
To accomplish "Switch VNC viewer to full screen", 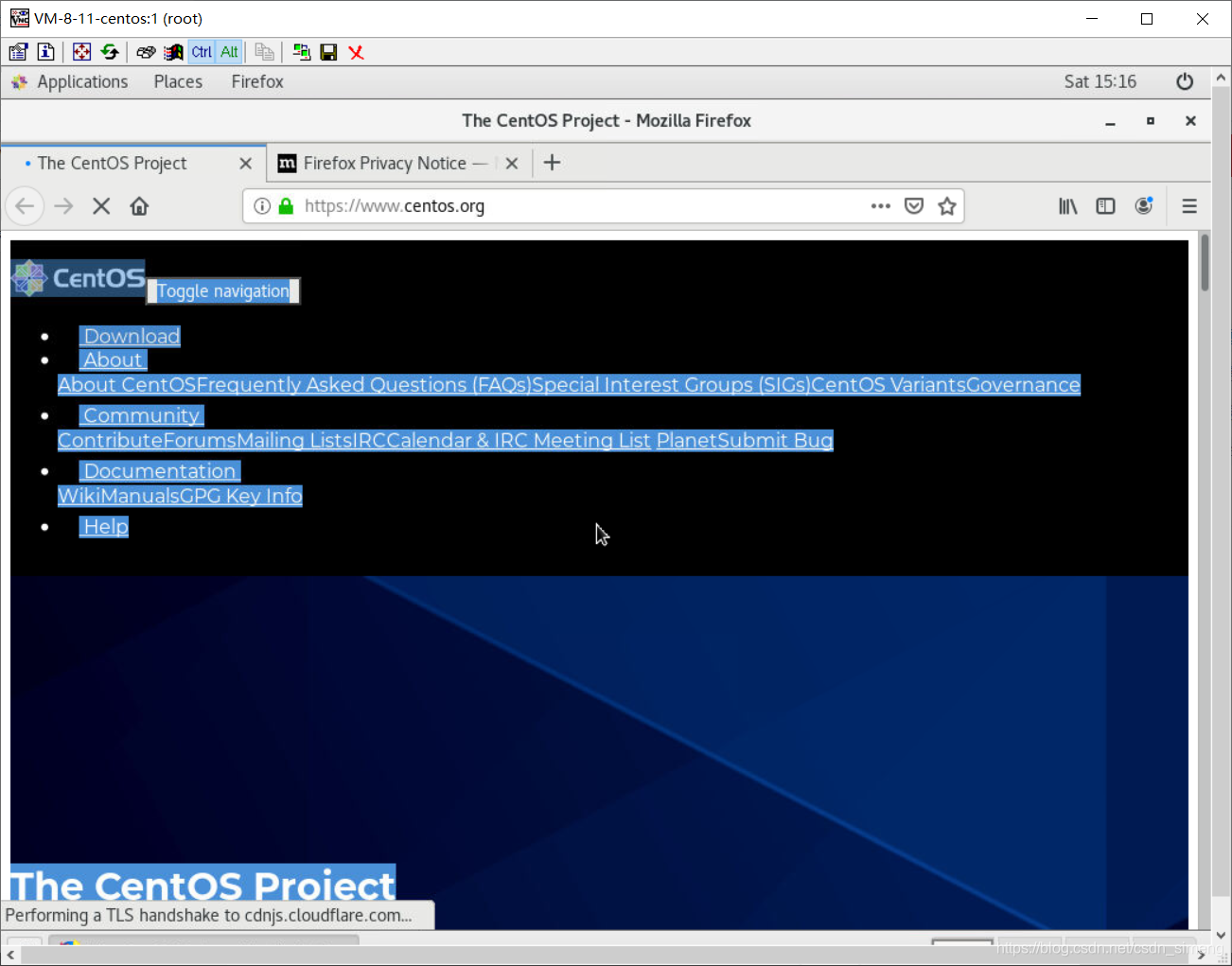I will coord(82,52).
